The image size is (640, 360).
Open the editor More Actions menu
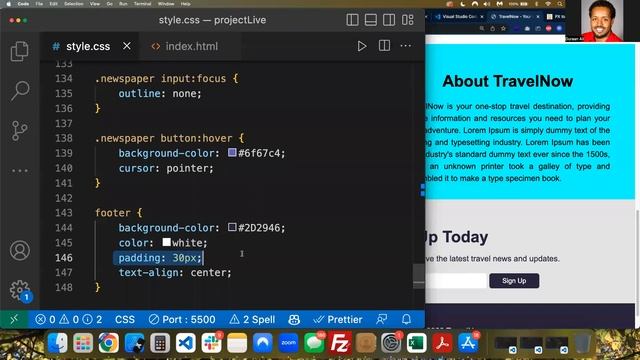[406, 46]
